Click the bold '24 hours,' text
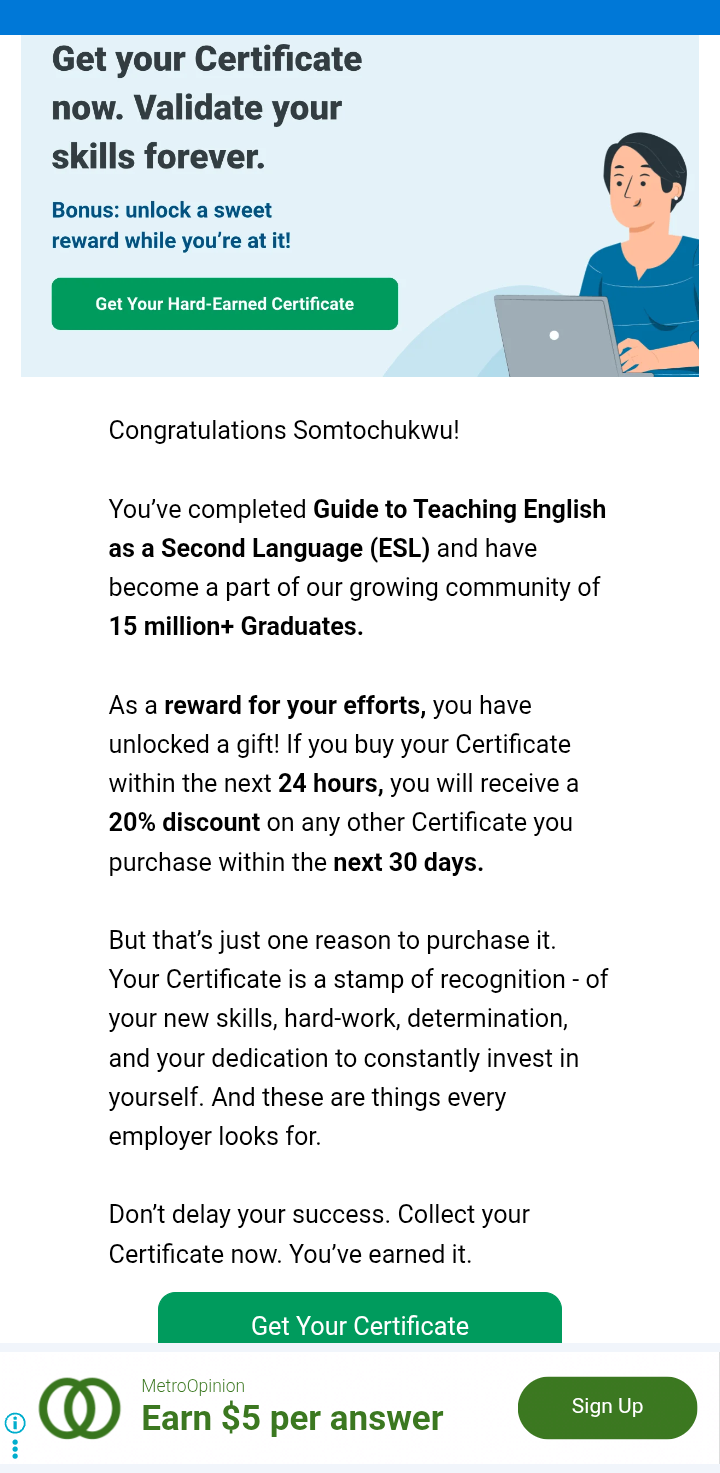 click(x=330, y=784)
